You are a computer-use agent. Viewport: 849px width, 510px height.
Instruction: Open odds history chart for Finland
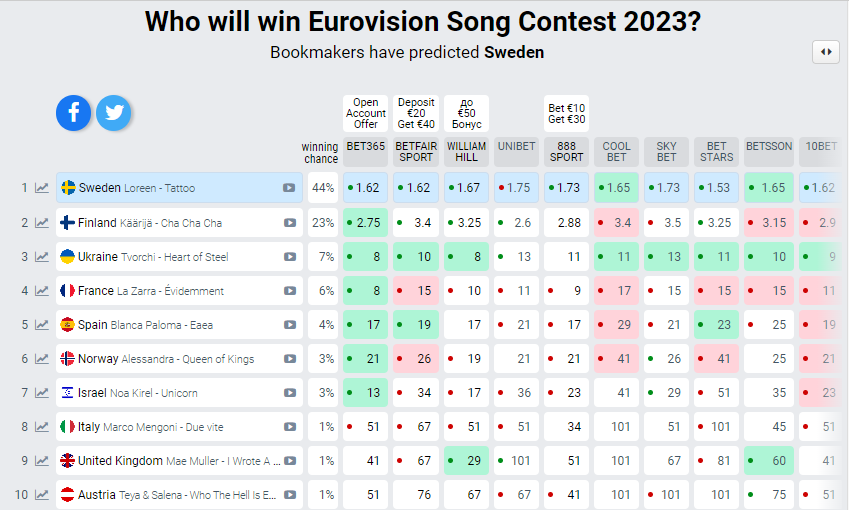point(42,223)
